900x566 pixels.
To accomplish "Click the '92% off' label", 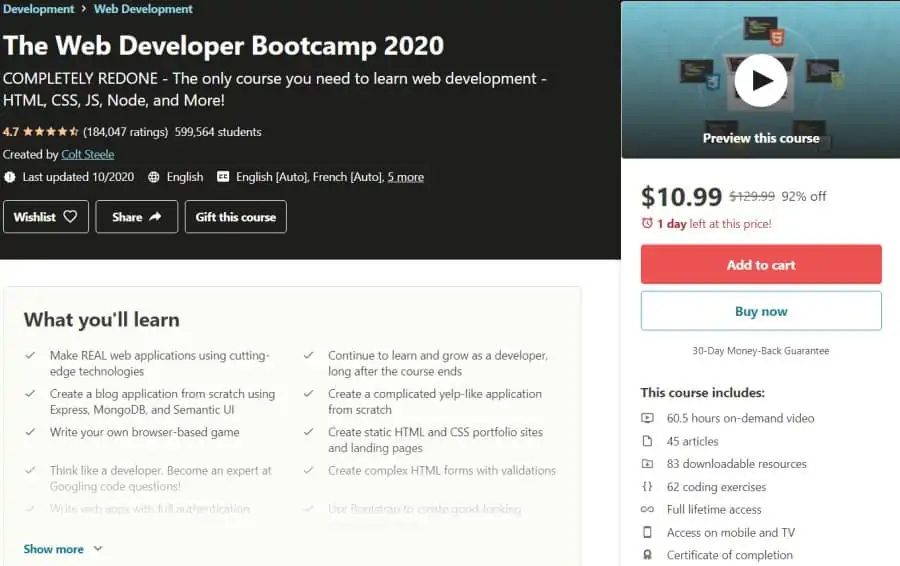I will (804, 196).
